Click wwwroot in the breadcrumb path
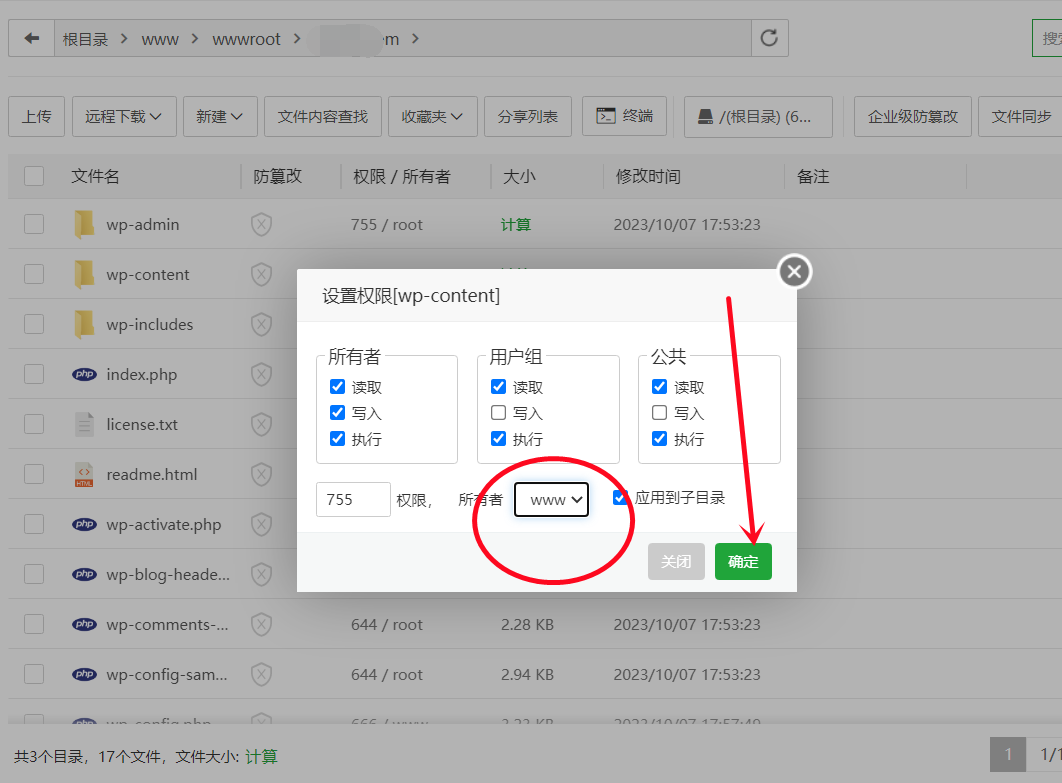1062x783 pixels. [x=246, y=39]
